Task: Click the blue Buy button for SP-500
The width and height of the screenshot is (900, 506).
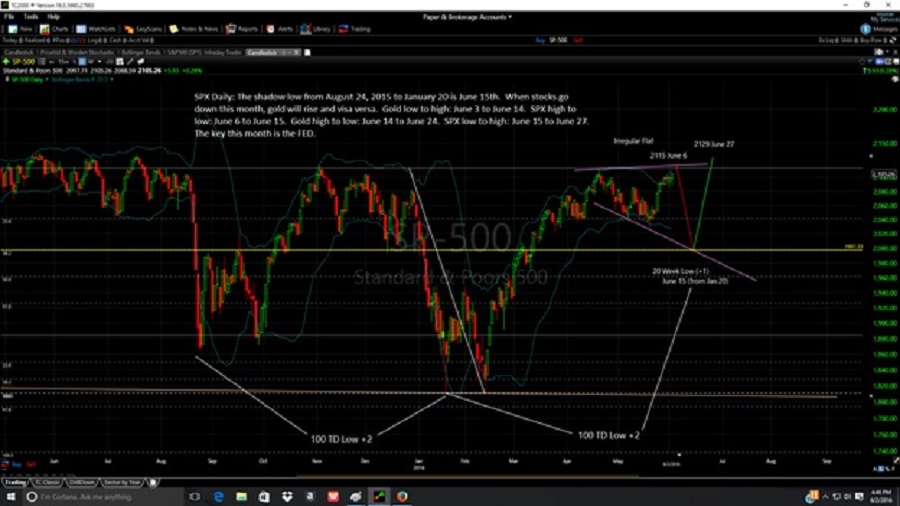Action: pyautogui.click(x=540, y=40)
